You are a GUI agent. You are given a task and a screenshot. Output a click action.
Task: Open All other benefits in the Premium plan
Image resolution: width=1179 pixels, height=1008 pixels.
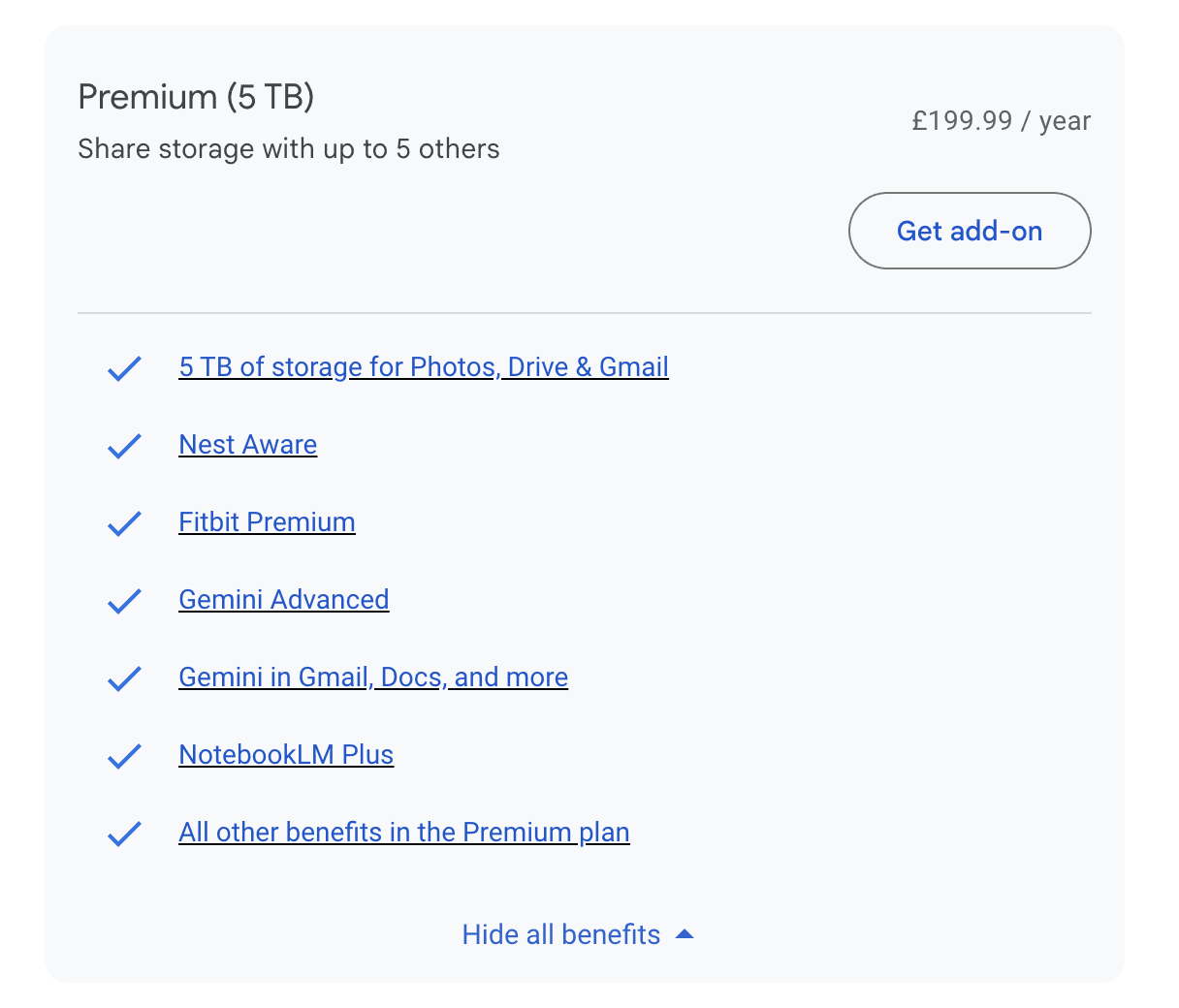(x=403, y=833)
